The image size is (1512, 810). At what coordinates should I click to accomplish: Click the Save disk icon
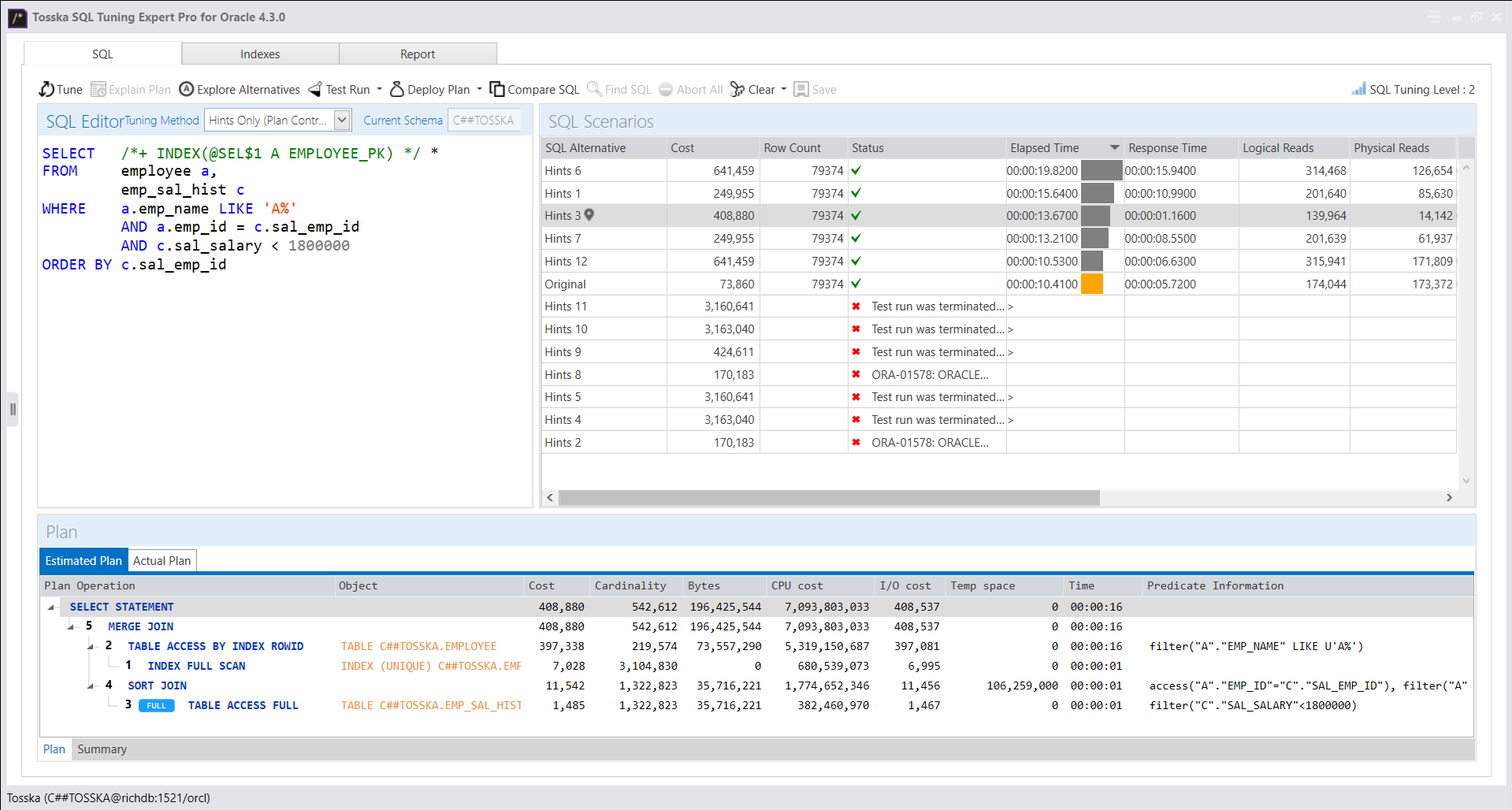click(x=801, y=89)
